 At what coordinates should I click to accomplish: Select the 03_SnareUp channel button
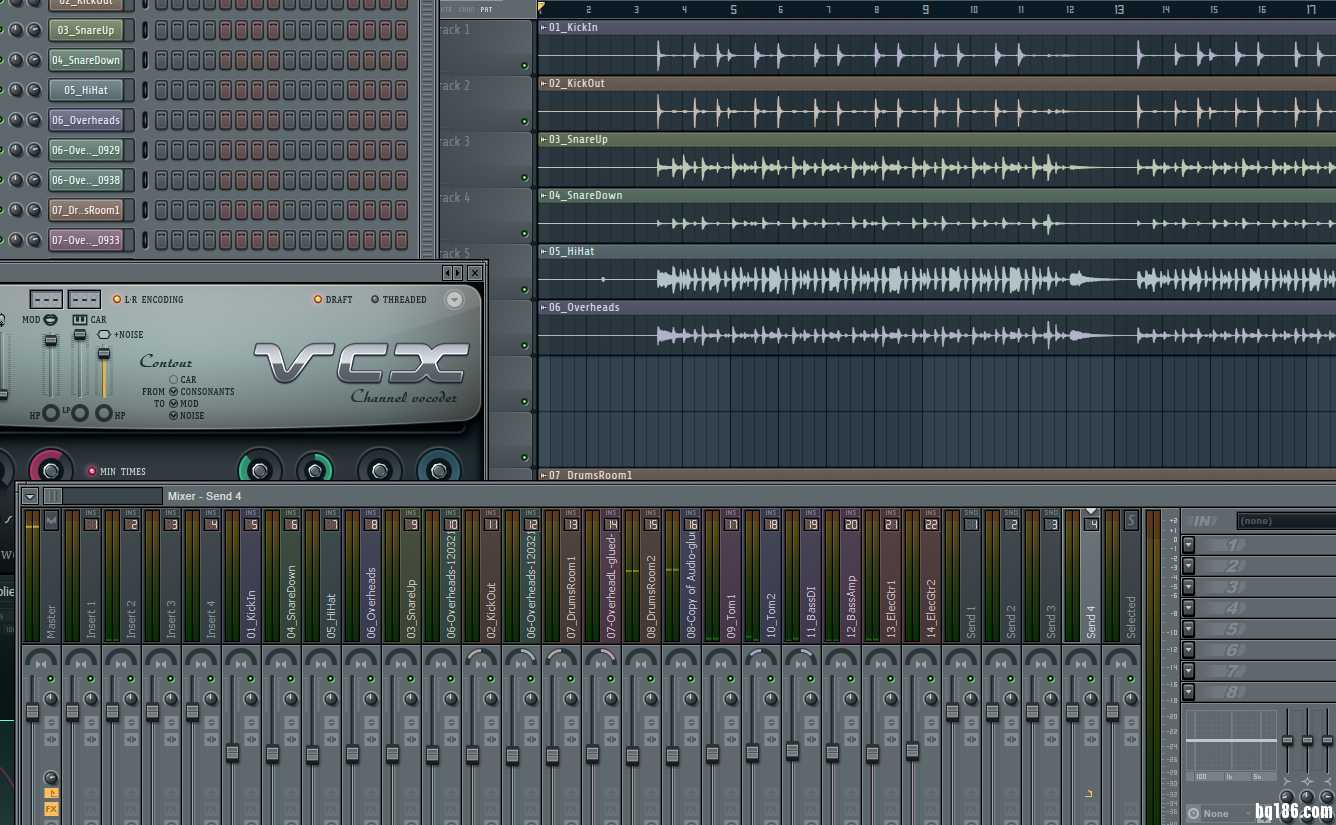(85, 30)
